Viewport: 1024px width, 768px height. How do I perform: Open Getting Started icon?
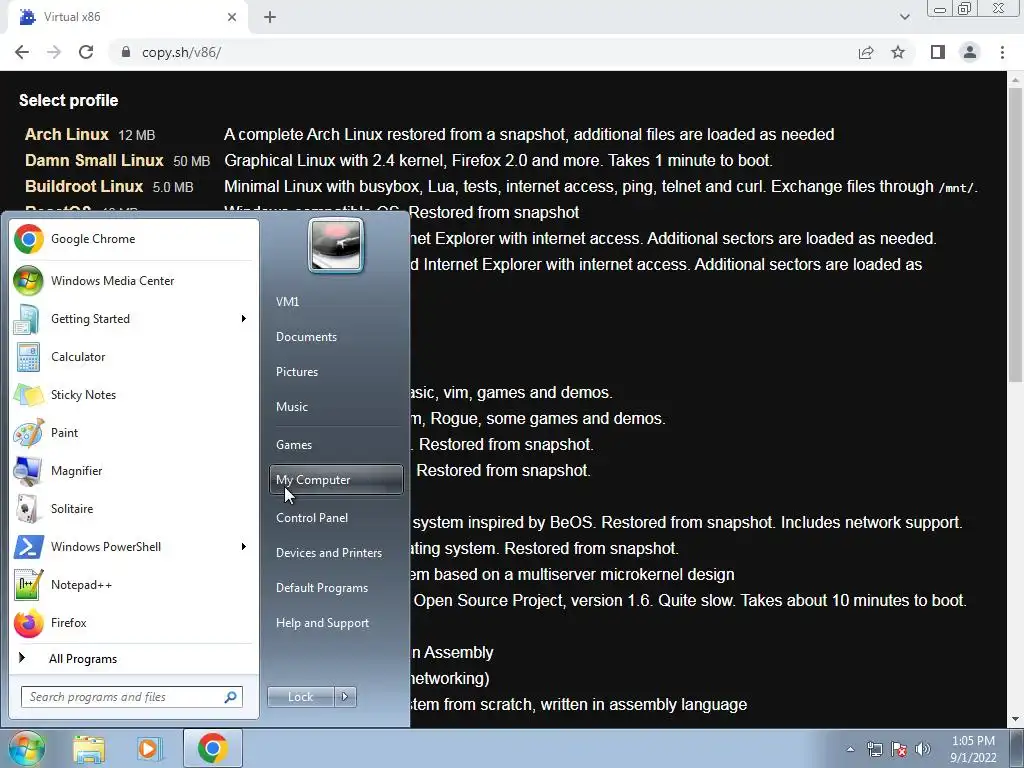[29, 319]
